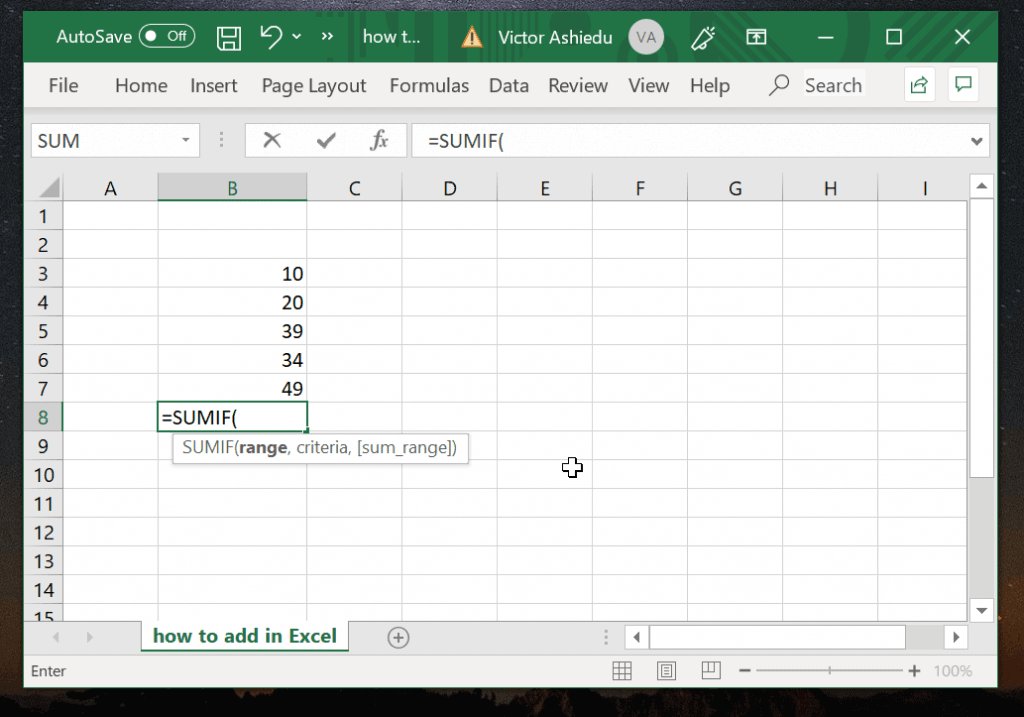Click cell containing 39
This screenshot has height=717, width=1024.
(x=232, y=331)
